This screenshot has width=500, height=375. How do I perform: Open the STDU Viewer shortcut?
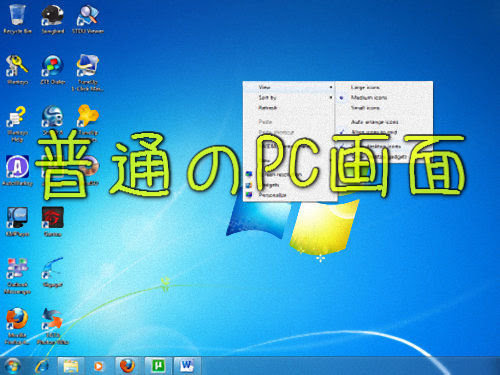88,19
